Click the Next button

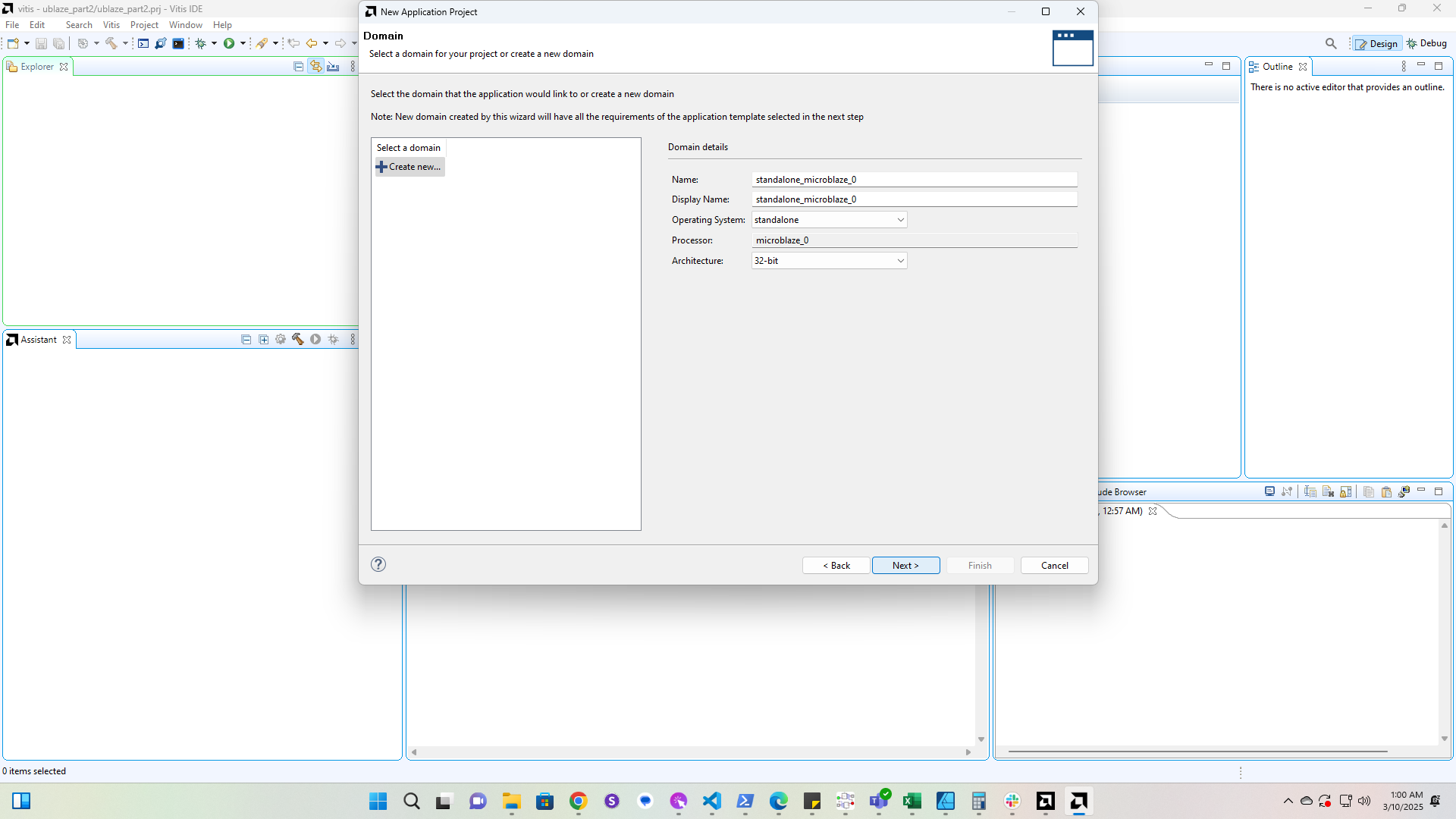(905, 566)
